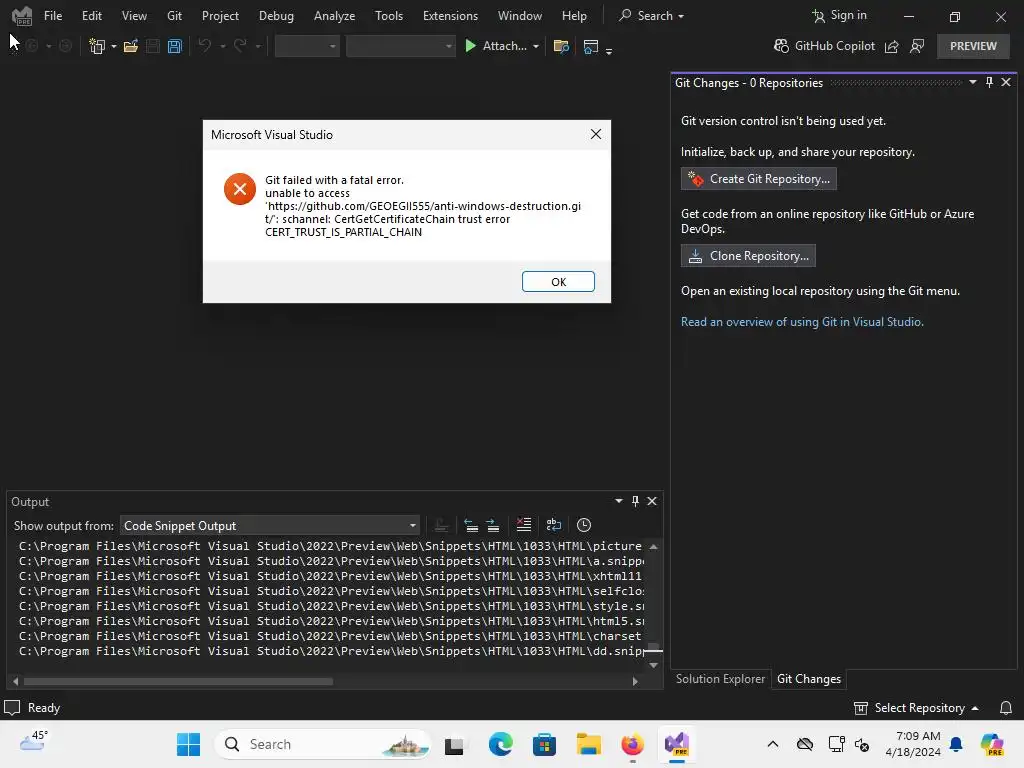Click the Send Feedback icon
Screen dimensions: 1024x768
click(x=917, y=46)
